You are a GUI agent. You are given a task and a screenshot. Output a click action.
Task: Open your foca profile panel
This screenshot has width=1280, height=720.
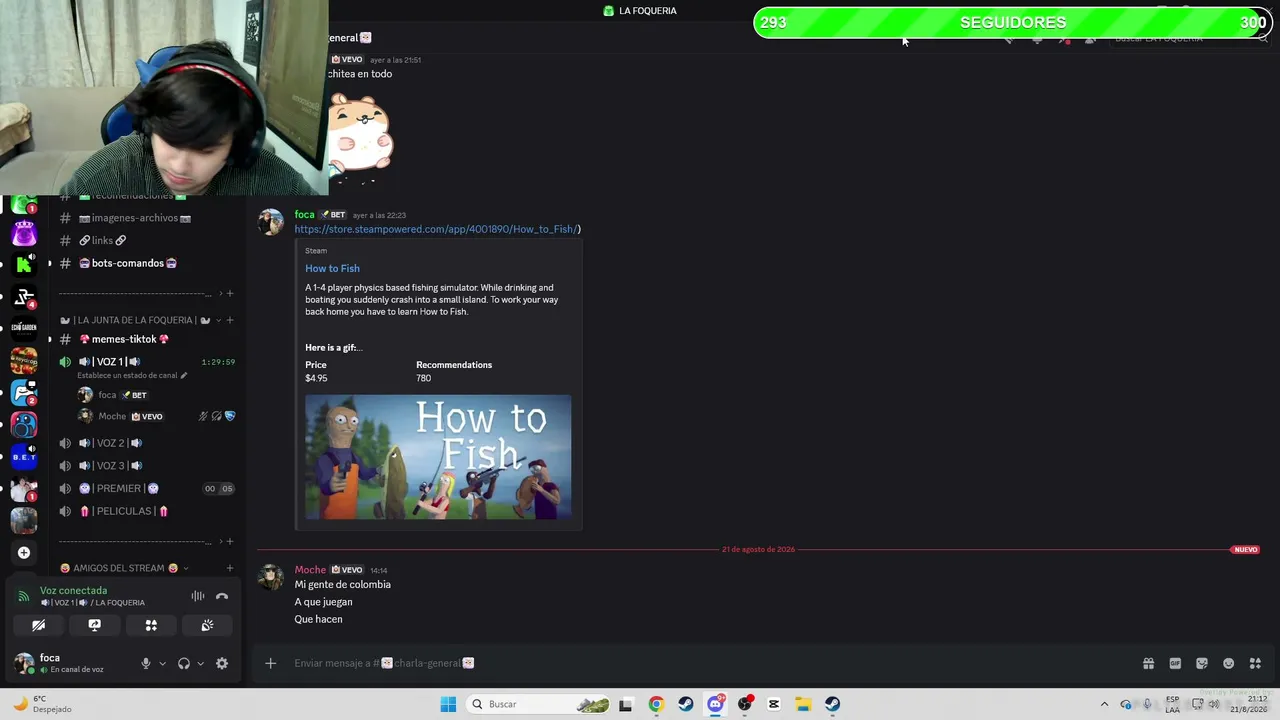pos(70,663)
